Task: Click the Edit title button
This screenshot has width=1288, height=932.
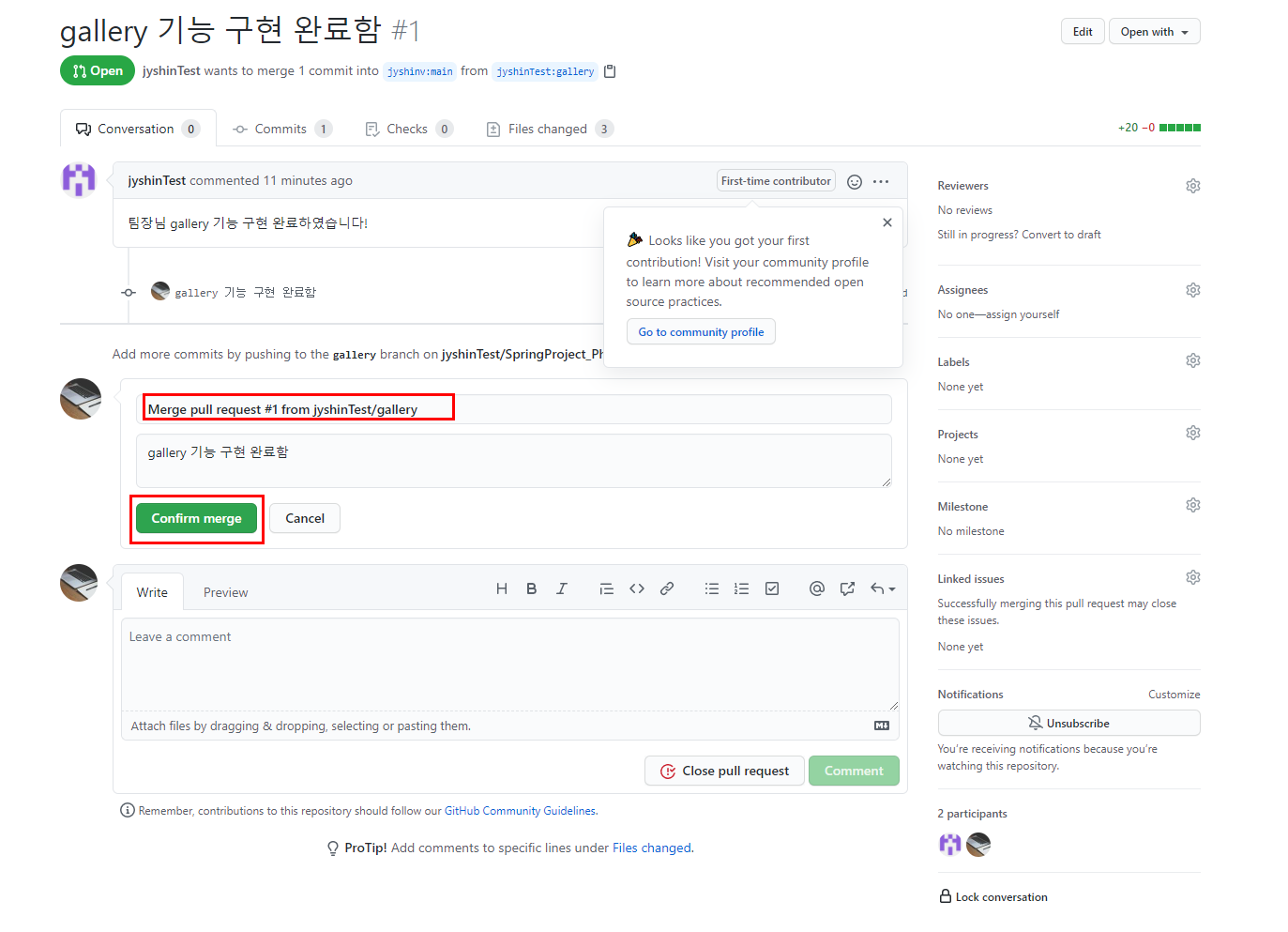Action: pyautogui.click(x=1083, y=32)
